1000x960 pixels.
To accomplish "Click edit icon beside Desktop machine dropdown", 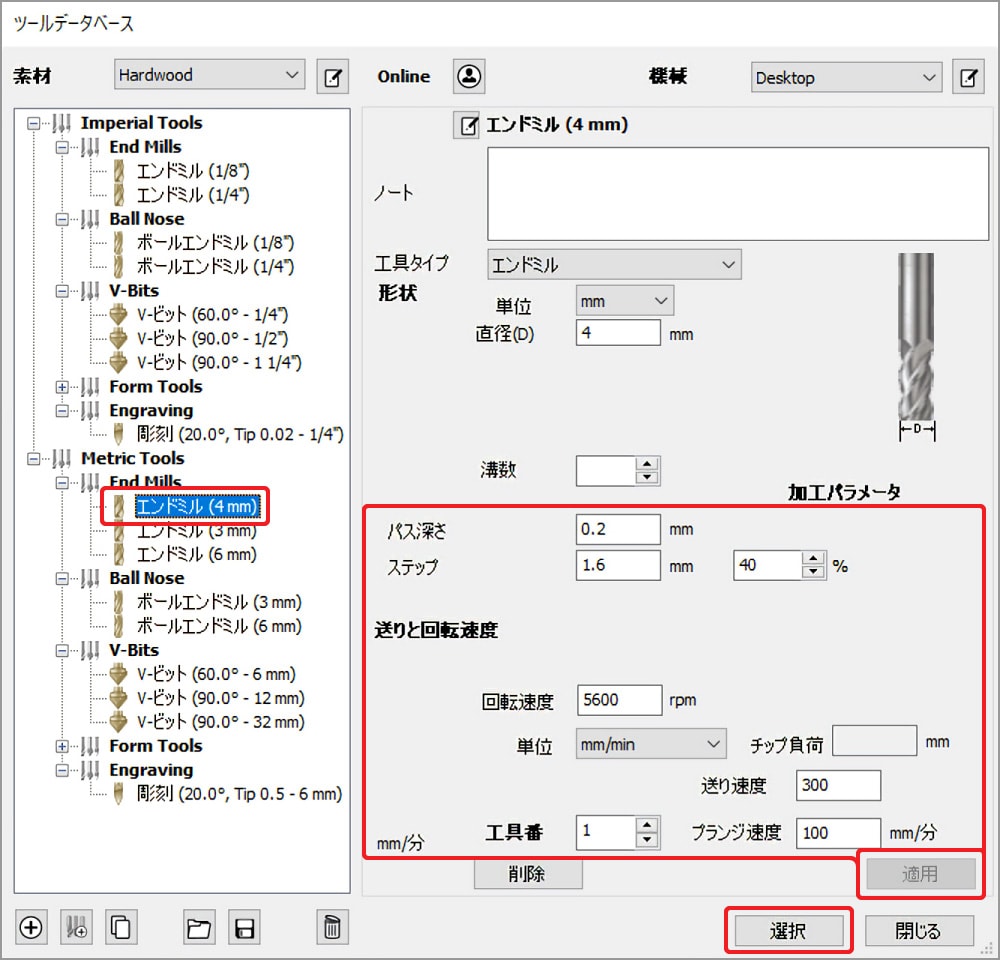I will tap(967, 77).
